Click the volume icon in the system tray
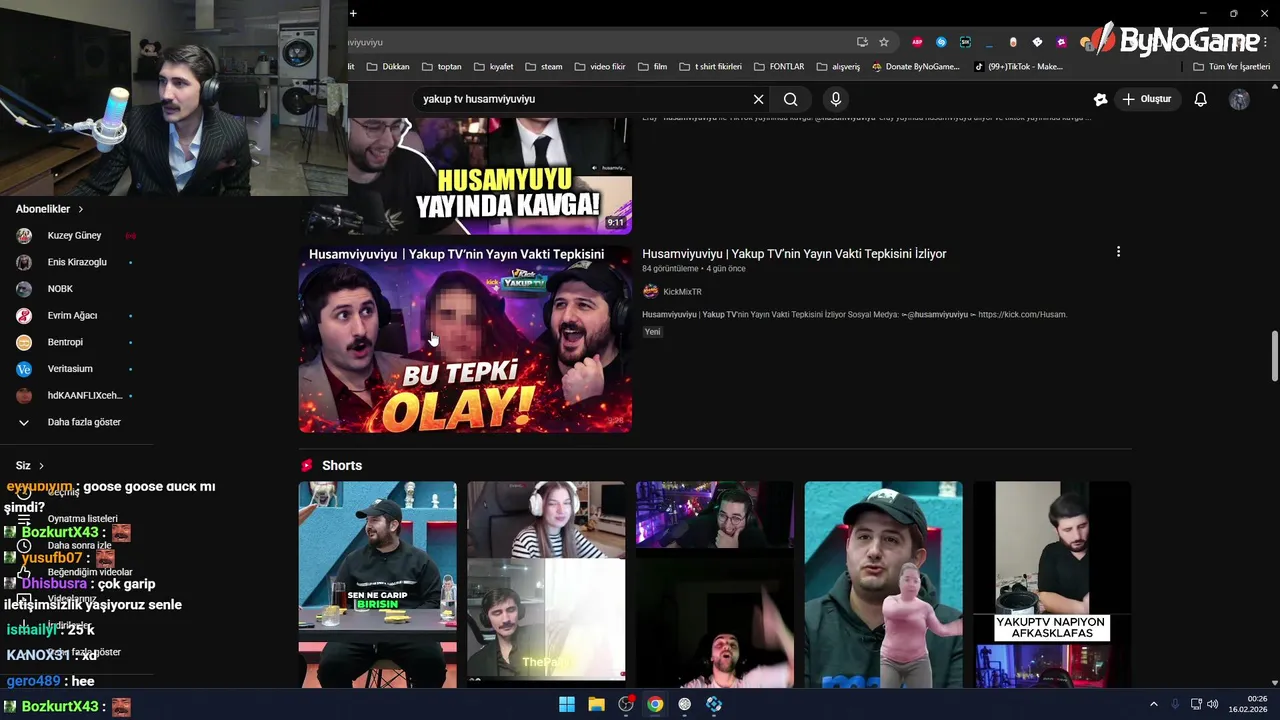Viewport: 1280px width, 720px height. pos(1213,704)
